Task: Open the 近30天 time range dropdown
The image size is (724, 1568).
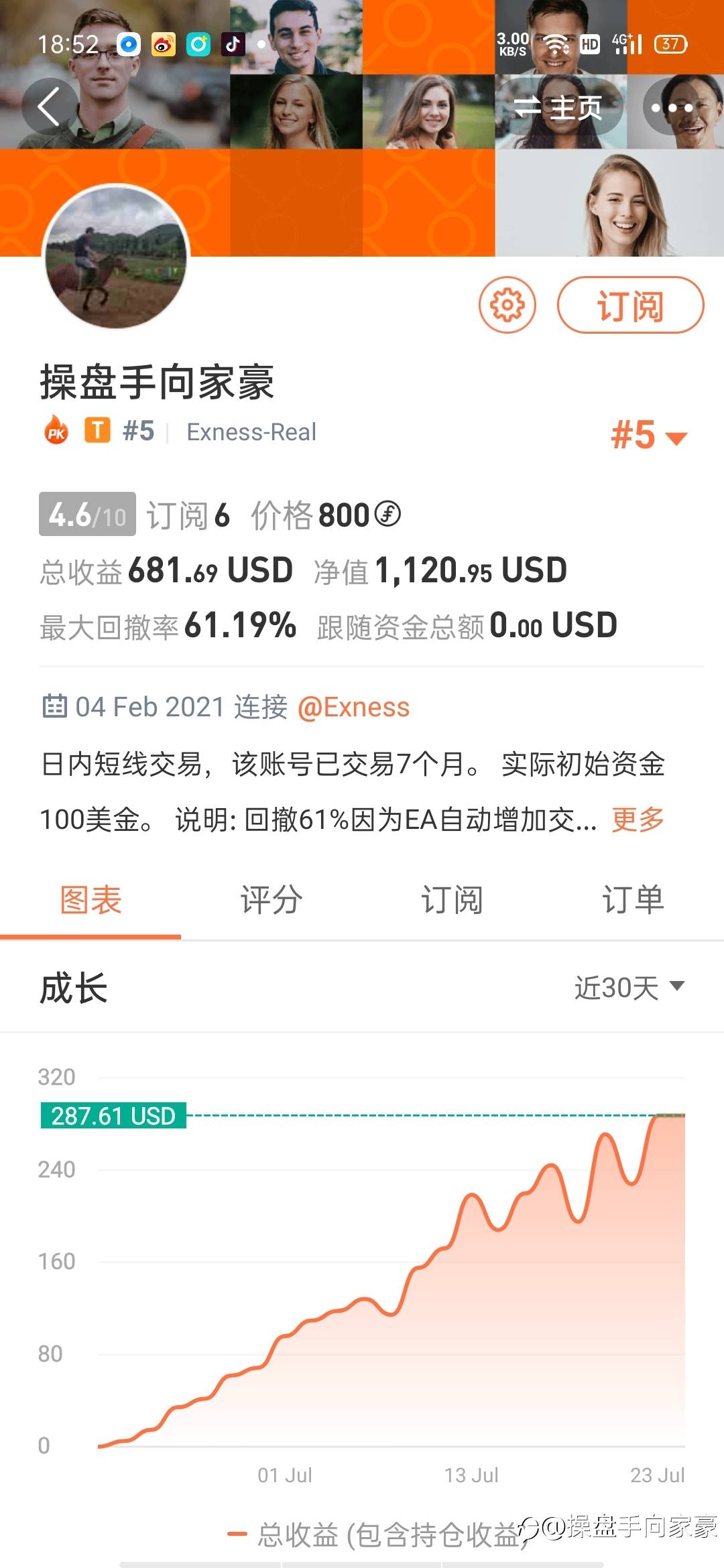Action: [629, 987]
